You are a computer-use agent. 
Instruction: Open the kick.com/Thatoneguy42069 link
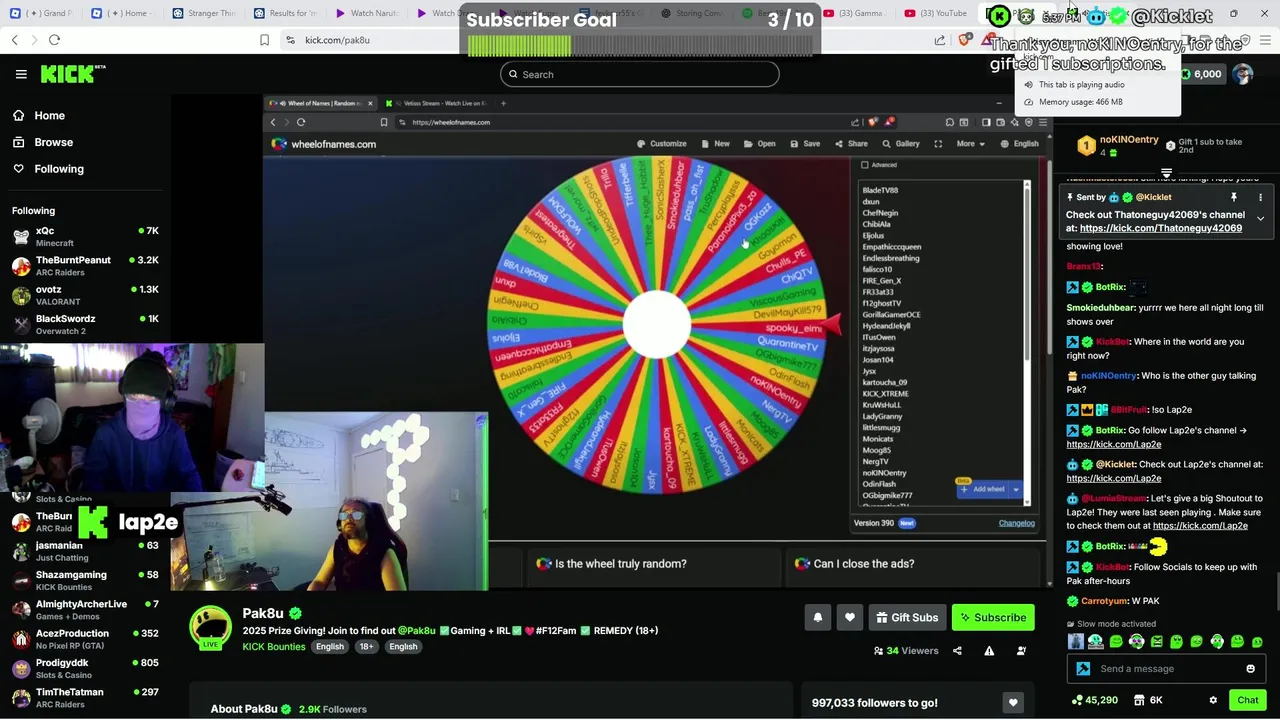tap(1161, 228)
